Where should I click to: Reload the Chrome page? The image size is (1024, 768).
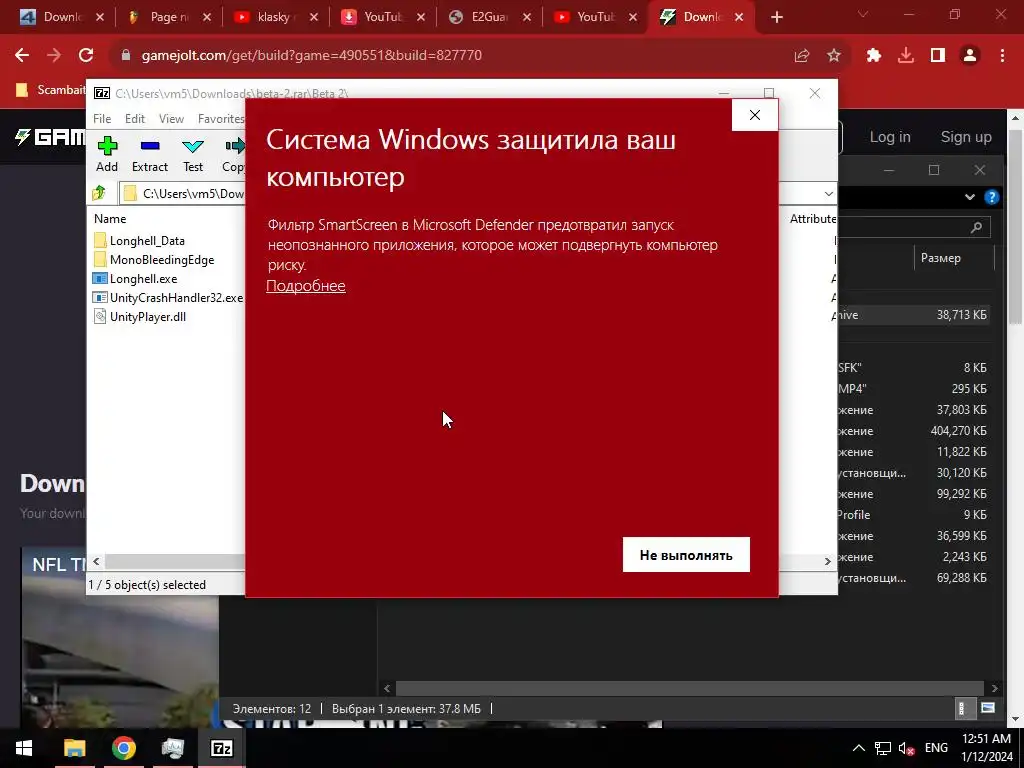pos(86,56)
